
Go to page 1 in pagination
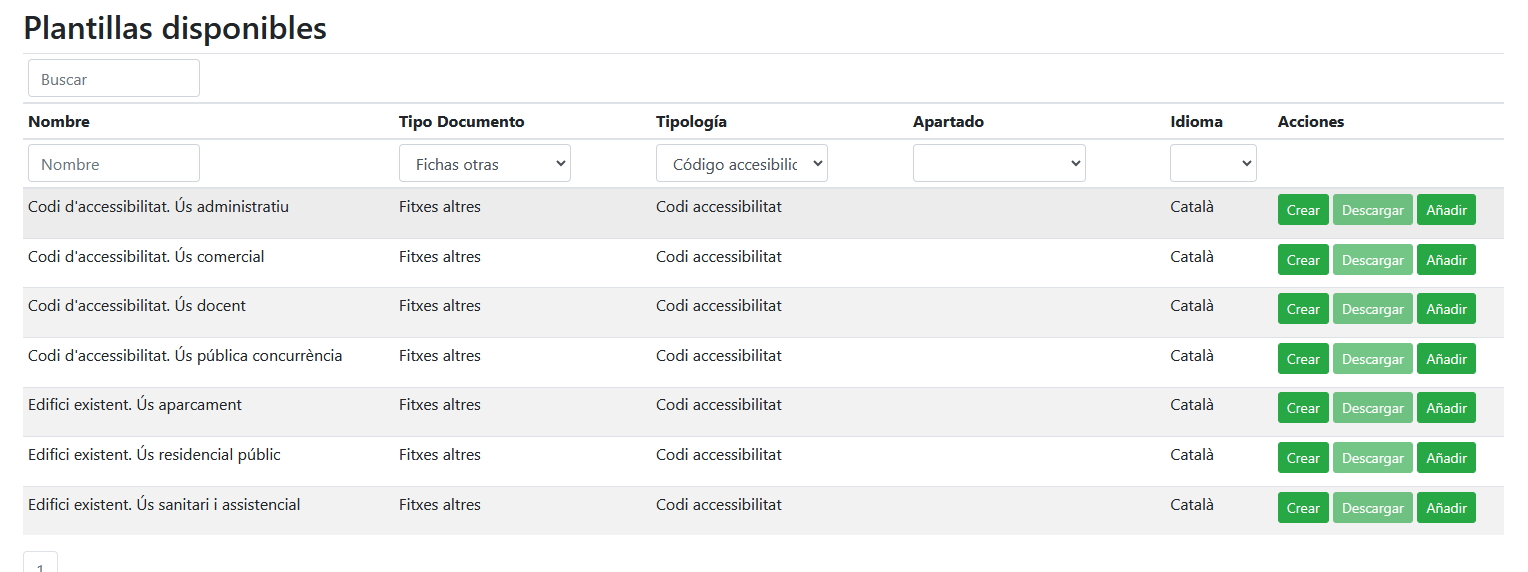40,563
